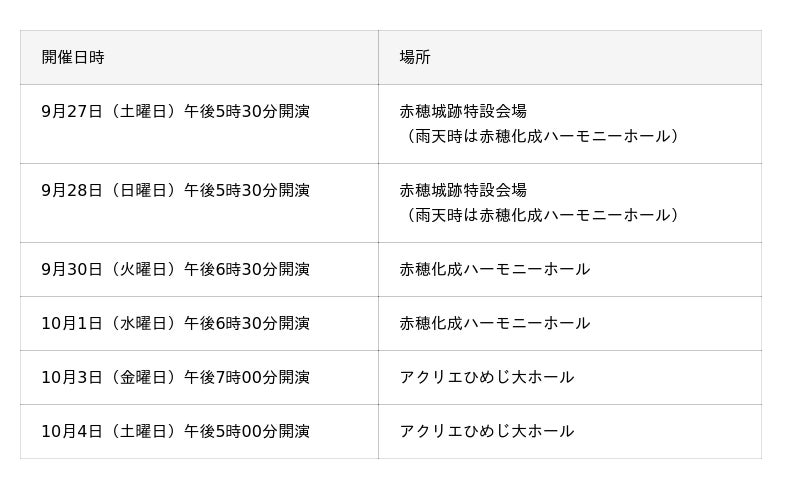Click the 午後5時00分開演 start time
The height and width of the screenshot is (489, 800).
coord(247,431)
